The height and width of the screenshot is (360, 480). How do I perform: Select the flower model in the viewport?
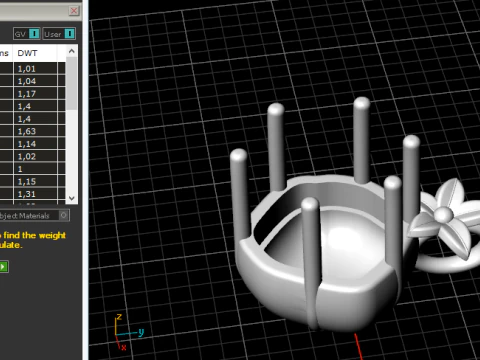(x=445, y=218)
